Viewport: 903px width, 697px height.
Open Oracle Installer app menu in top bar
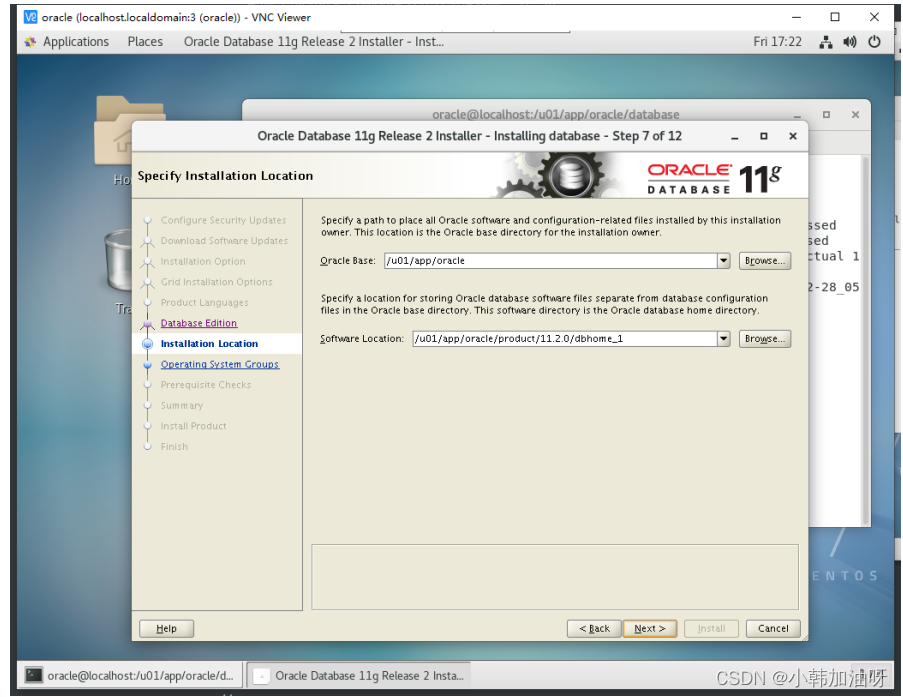314,41
